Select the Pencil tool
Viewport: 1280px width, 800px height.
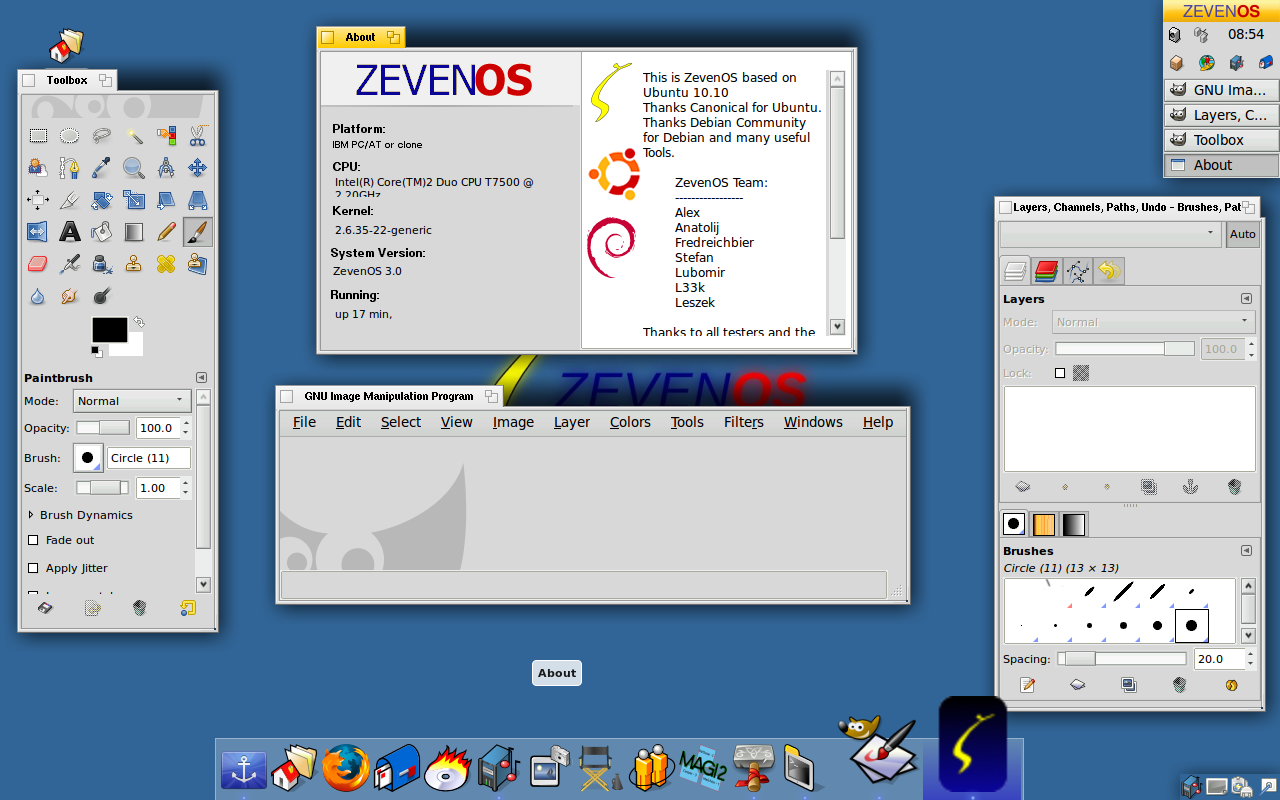click(x=166, y=232)
